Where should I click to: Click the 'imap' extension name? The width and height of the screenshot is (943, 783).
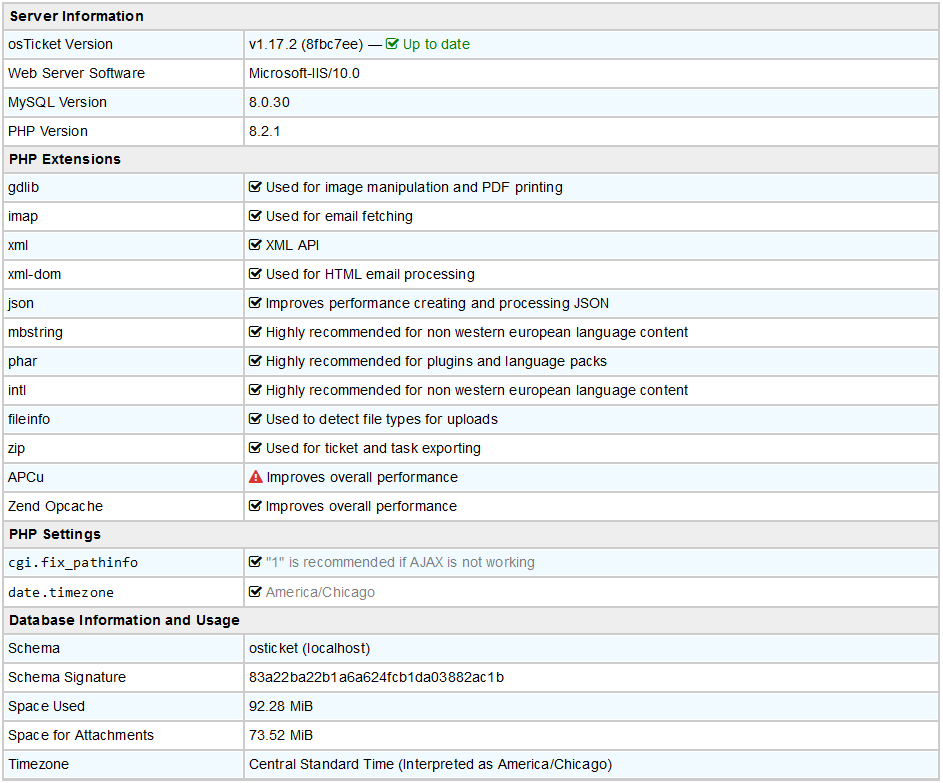pyautogui.click(x=23, y=216)
